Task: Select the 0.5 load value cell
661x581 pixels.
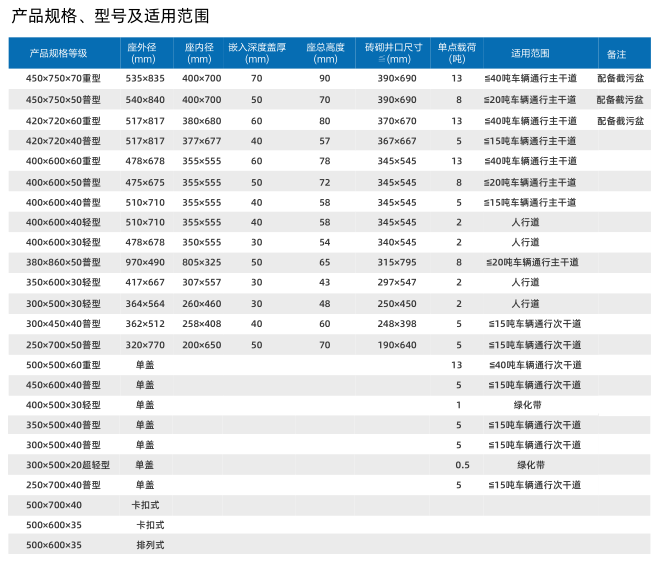Action: click(x=462, y=465)
